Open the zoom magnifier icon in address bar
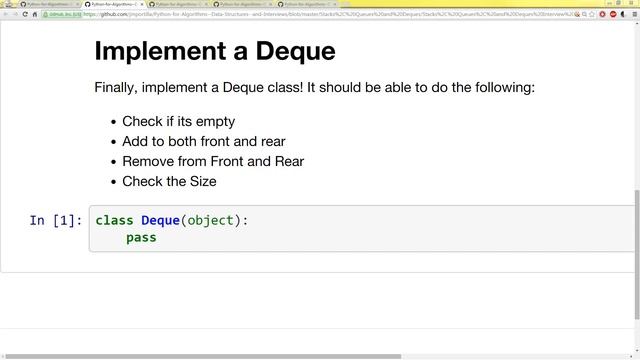Viewport: 640px width, 360px height. point(584,14)
